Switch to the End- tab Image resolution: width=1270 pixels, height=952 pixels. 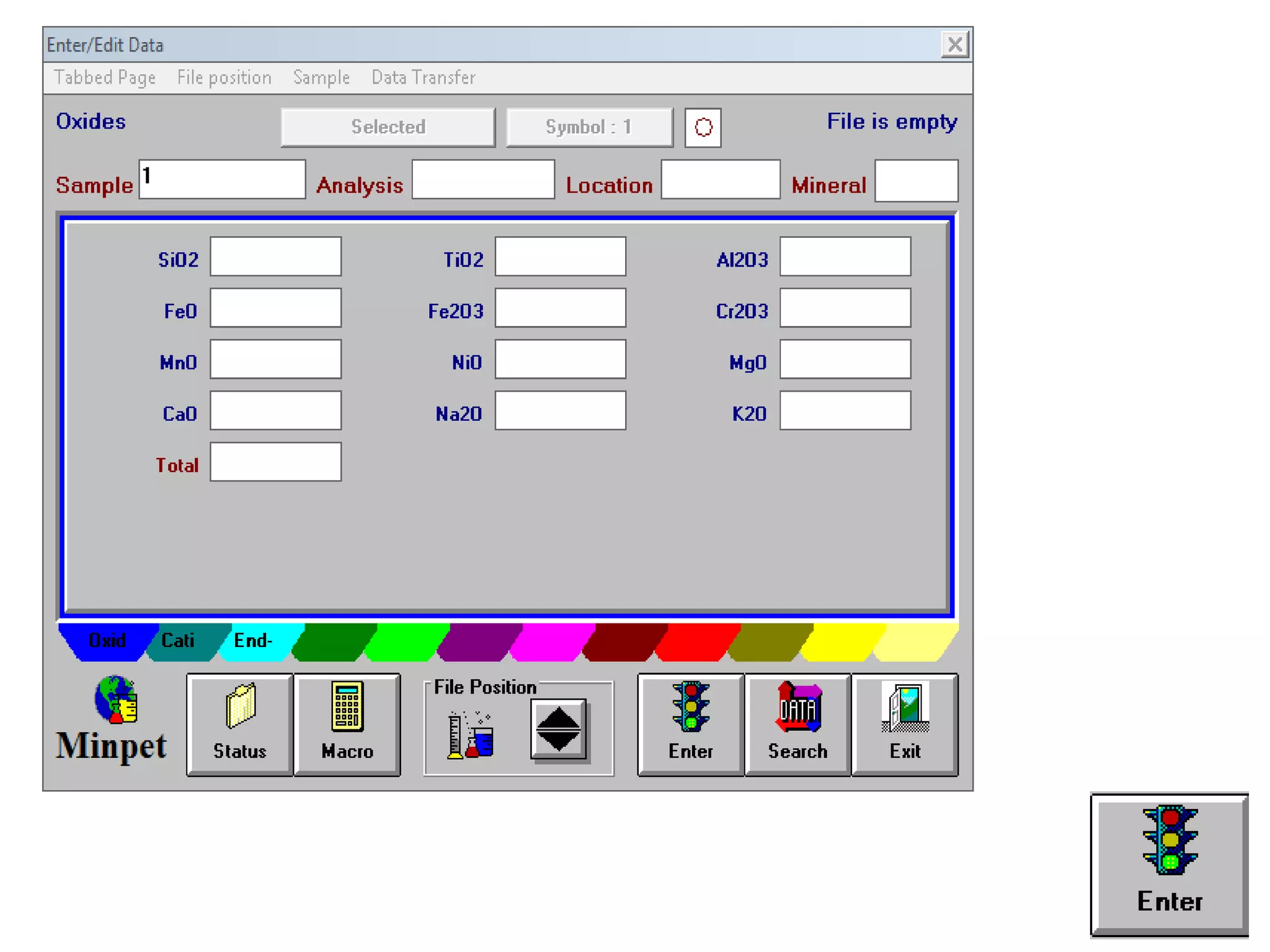coord(253,640)
